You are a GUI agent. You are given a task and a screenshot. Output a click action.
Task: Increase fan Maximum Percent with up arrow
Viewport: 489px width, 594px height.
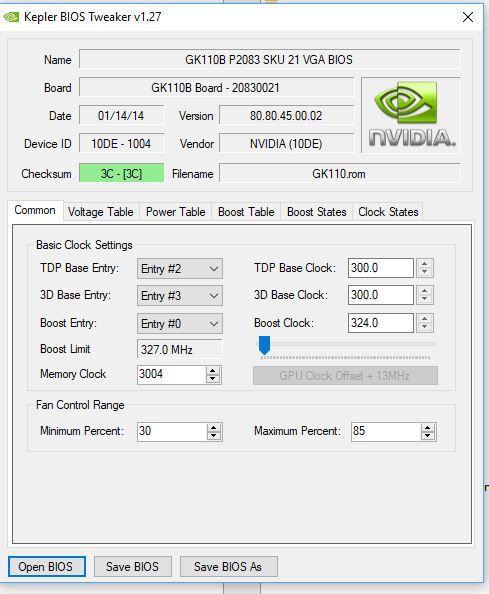428,427
